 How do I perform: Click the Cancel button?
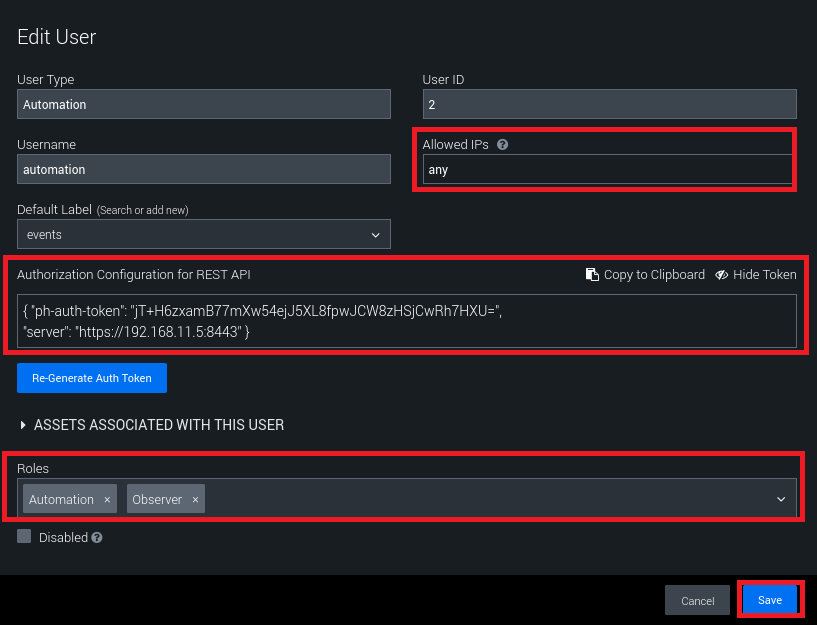(x=697, y=600)
